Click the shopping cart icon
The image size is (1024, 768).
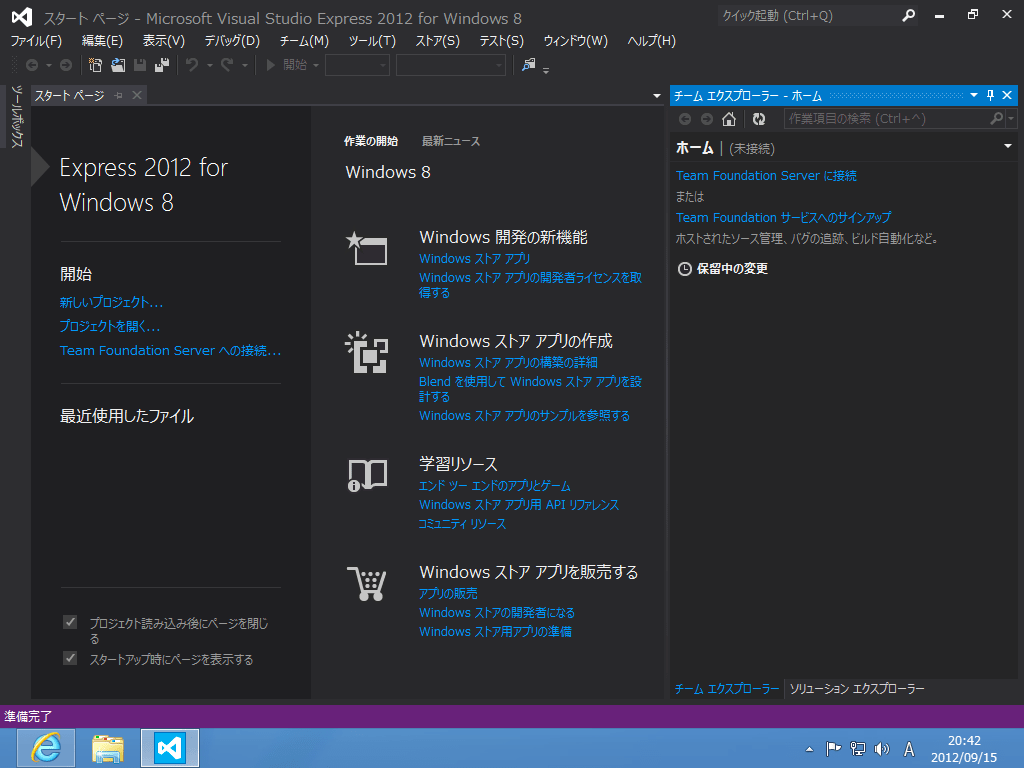[367, 583]
